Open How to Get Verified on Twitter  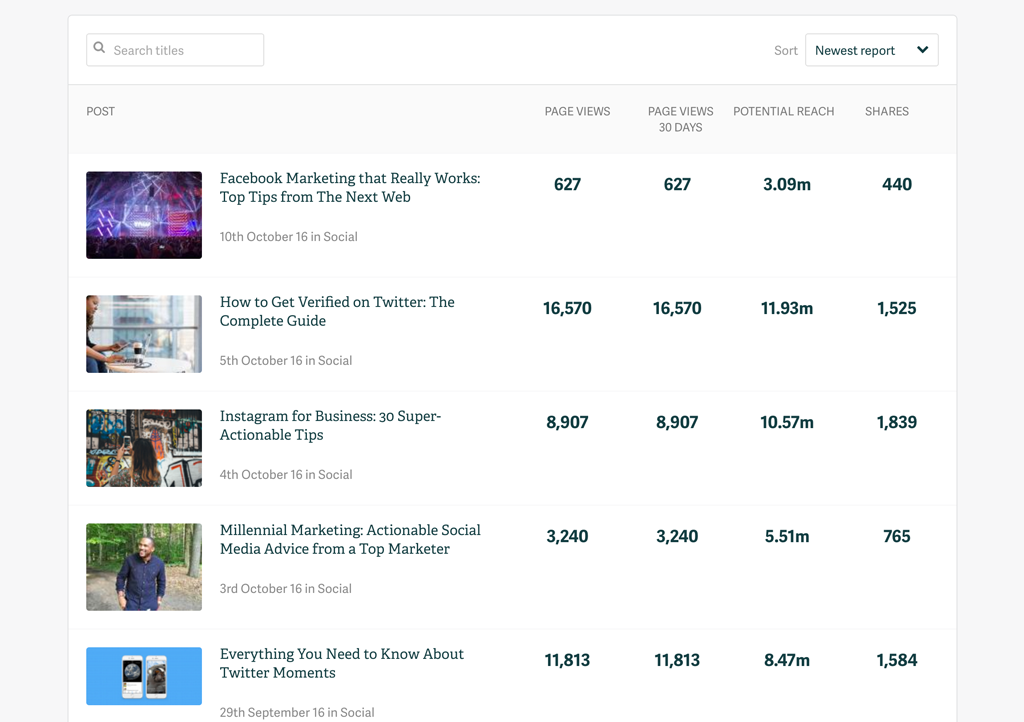[x=337, y=311]
